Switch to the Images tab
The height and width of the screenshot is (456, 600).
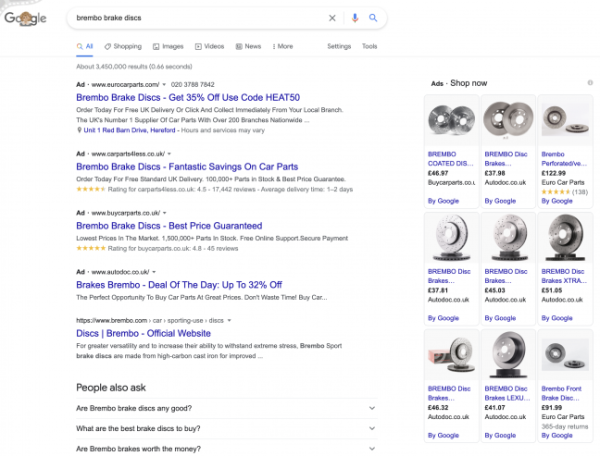pyautogui.click(x=168, y=46)
